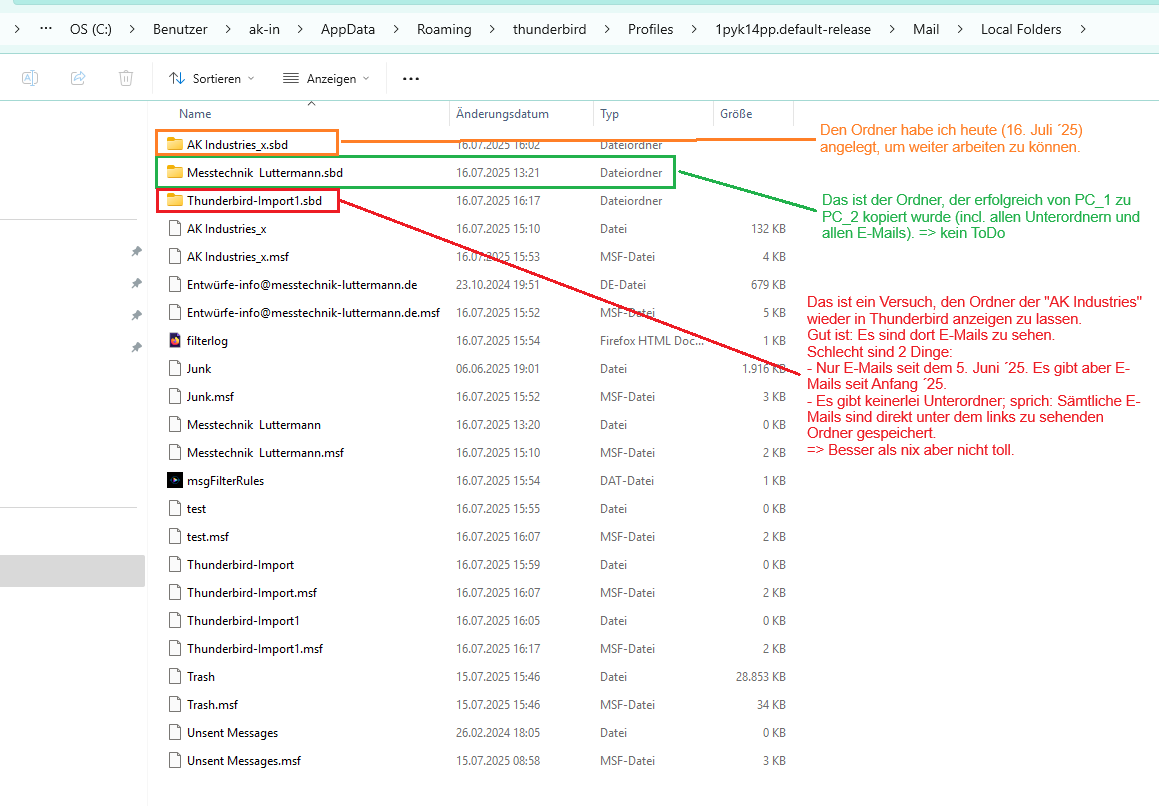The width and height of the screenshot is (1159, 806).
Task: Click the Share icon in the toolbar
Action: click(x=78, y=78)
